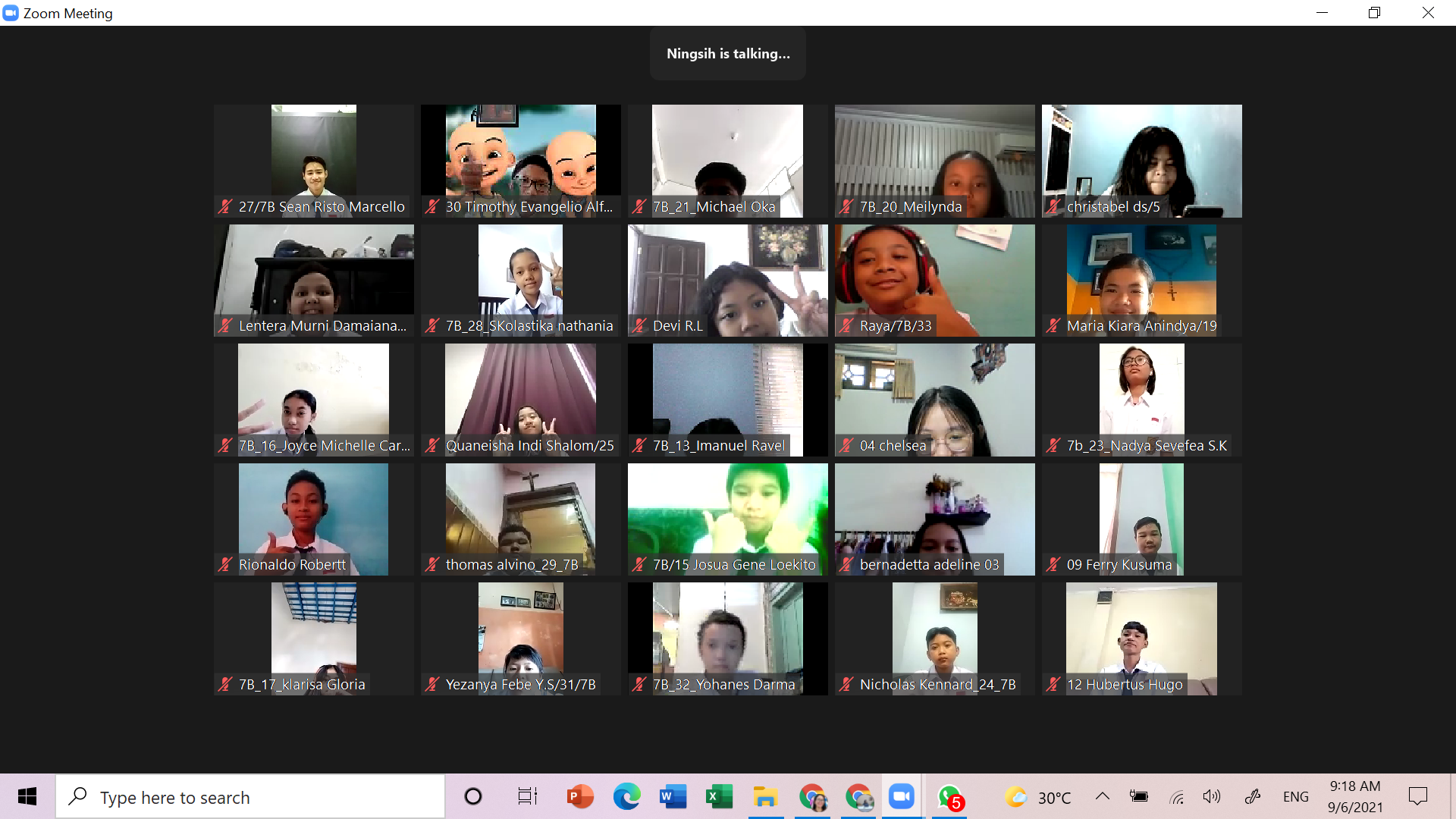Image resolution: width=1456 pixels, height=819 pixels.
Task: Select bernadetta adeline 03 video tile
Action: pyautogui.click(x=935, y=519)
